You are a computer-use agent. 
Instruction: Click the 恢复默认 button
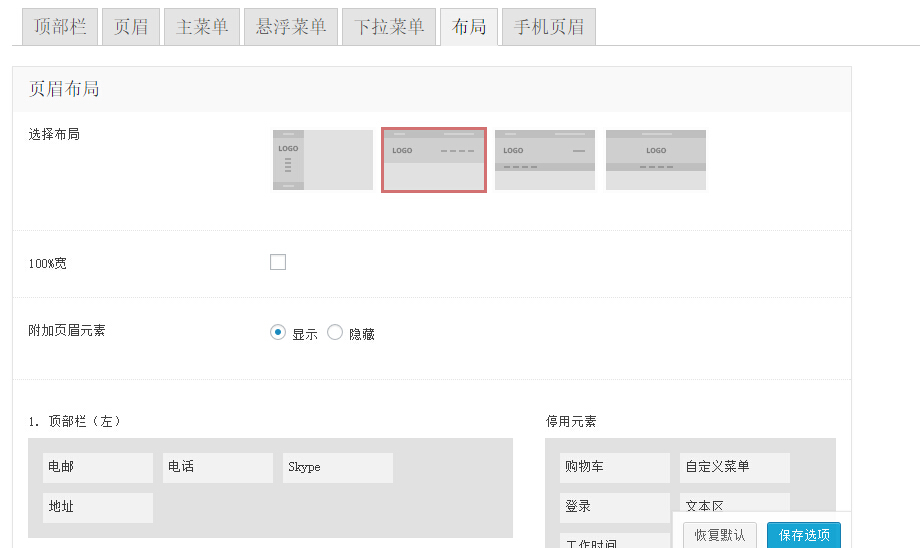click(720, 535)
